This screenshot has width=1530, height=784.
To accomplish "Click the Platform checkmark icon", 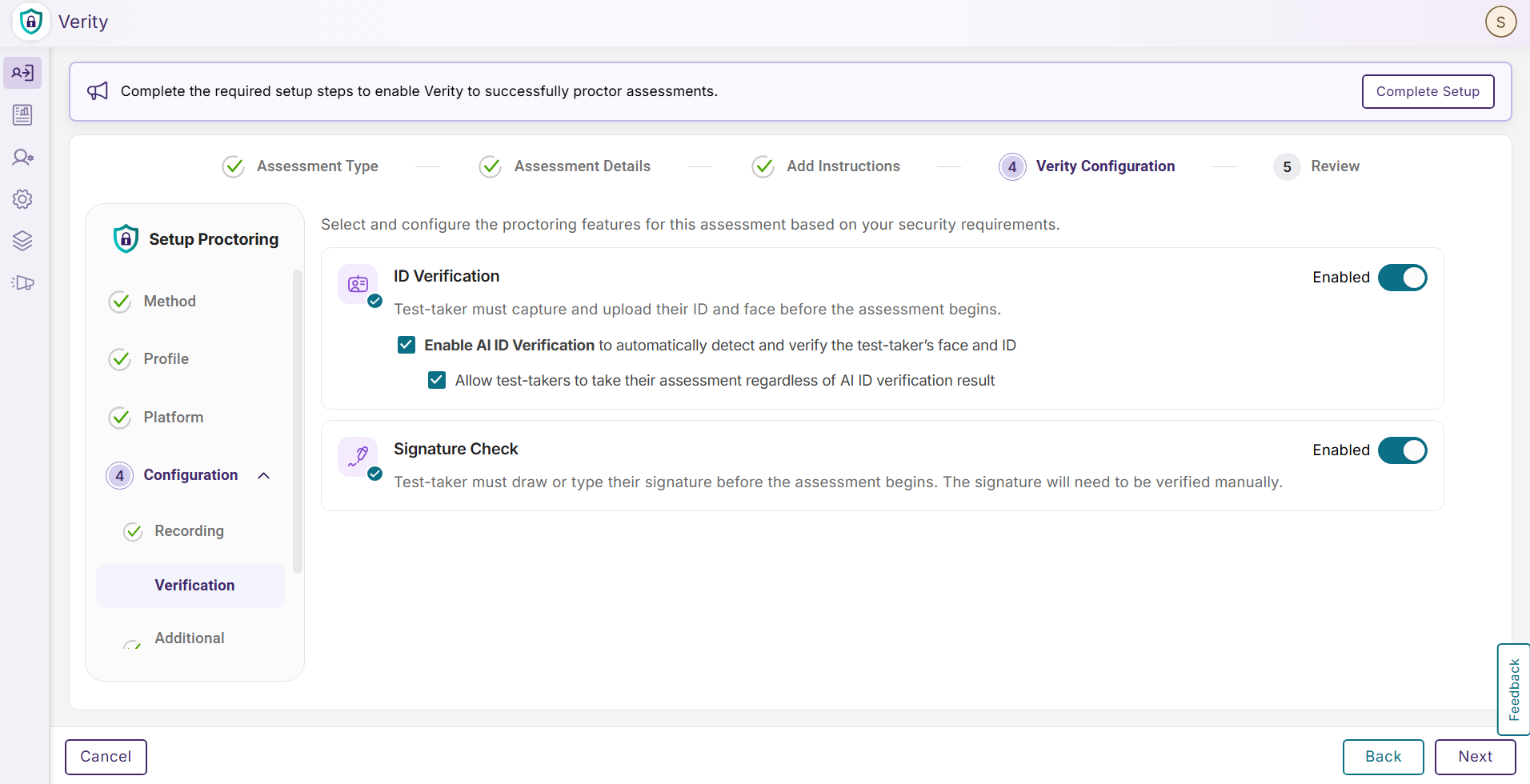I will 120,418.
